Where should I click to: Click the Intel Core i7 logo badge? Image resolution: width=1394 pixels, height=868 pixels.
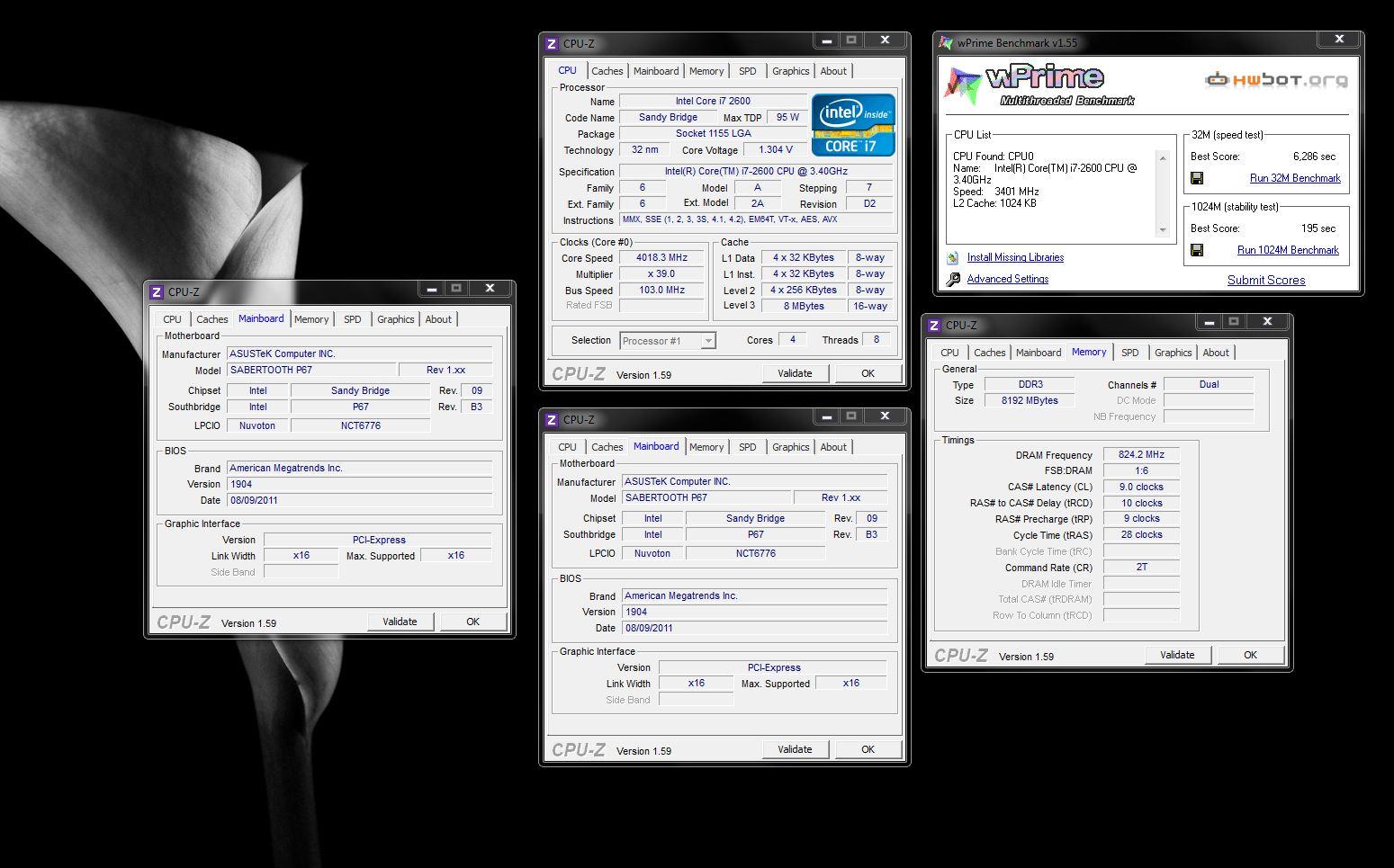coord(853,125)
